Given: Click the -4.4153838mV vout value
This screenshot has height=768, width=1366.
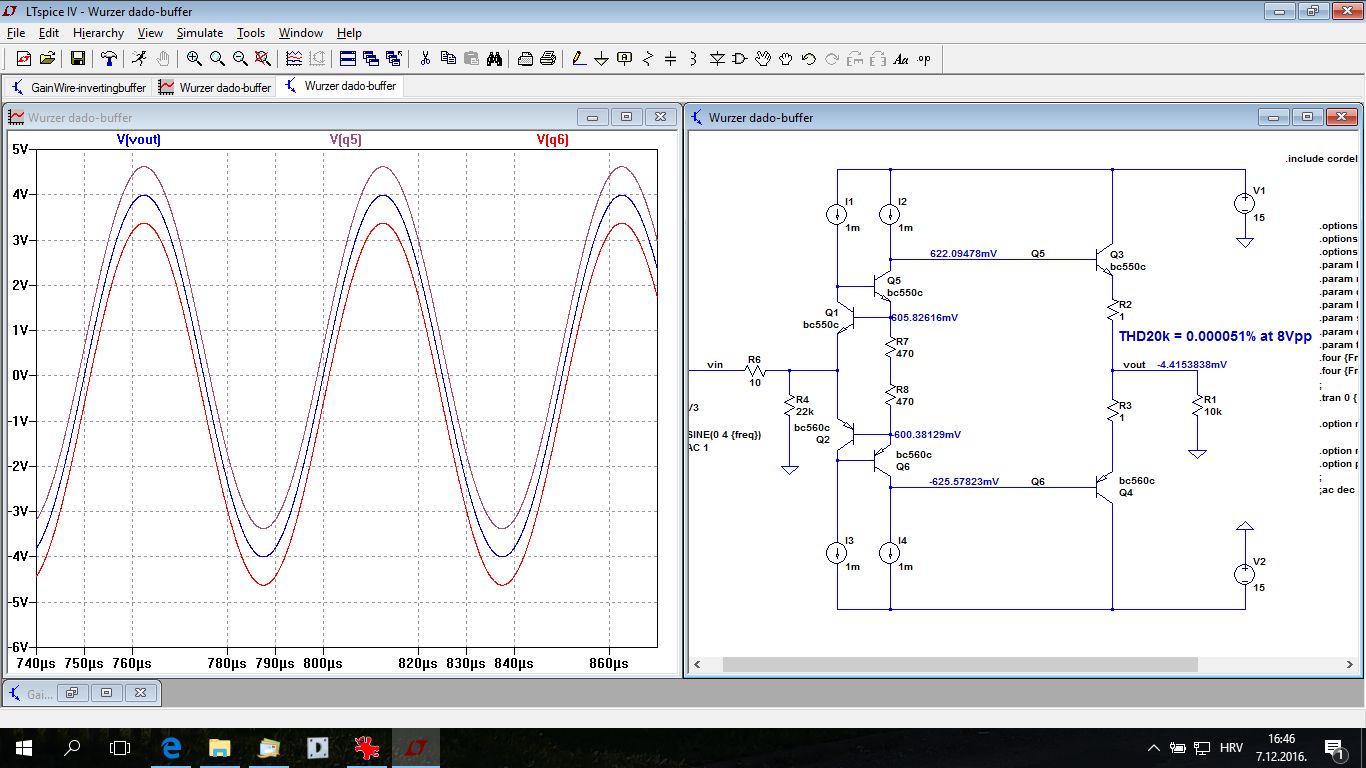Looking at the screenshot, I should (x=1191, y=365).
